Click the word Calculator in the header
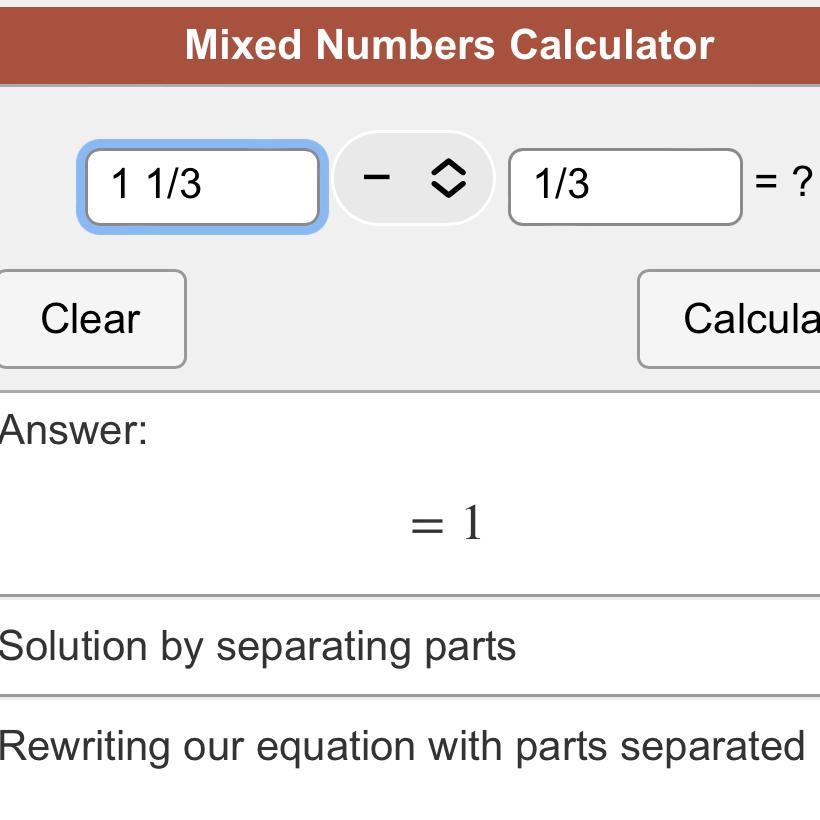Viewport: 820px width, 820px height. point(611,45)
